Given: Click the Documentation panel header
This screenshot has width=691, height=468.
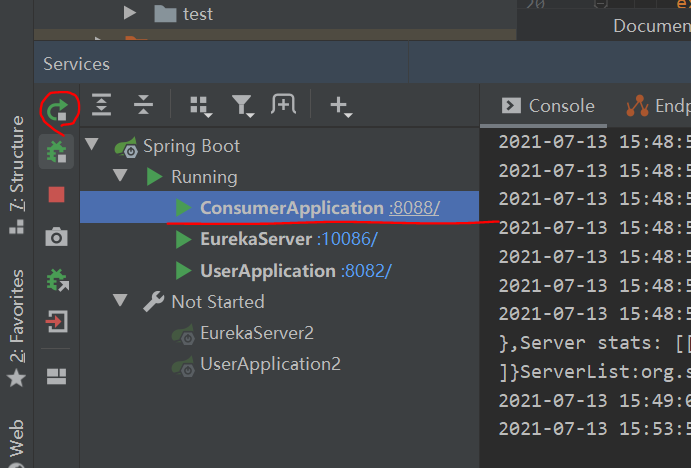Looking at the screenshot, I should [652, 26].
